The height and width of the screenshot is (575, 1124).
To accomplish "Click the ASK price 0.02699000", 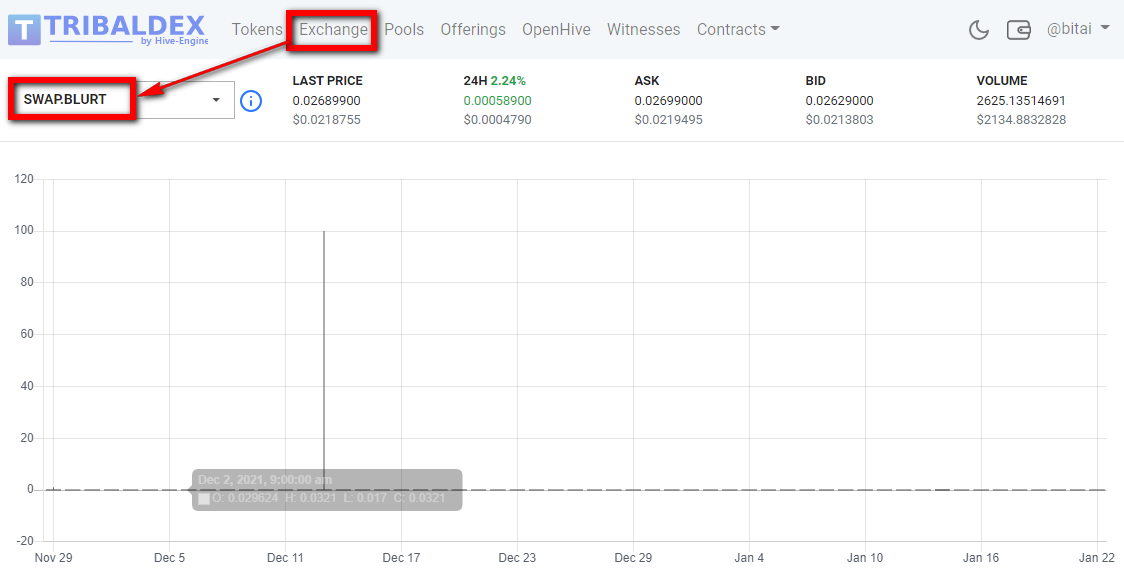I will pyautogui.click(x=669, y=100).
